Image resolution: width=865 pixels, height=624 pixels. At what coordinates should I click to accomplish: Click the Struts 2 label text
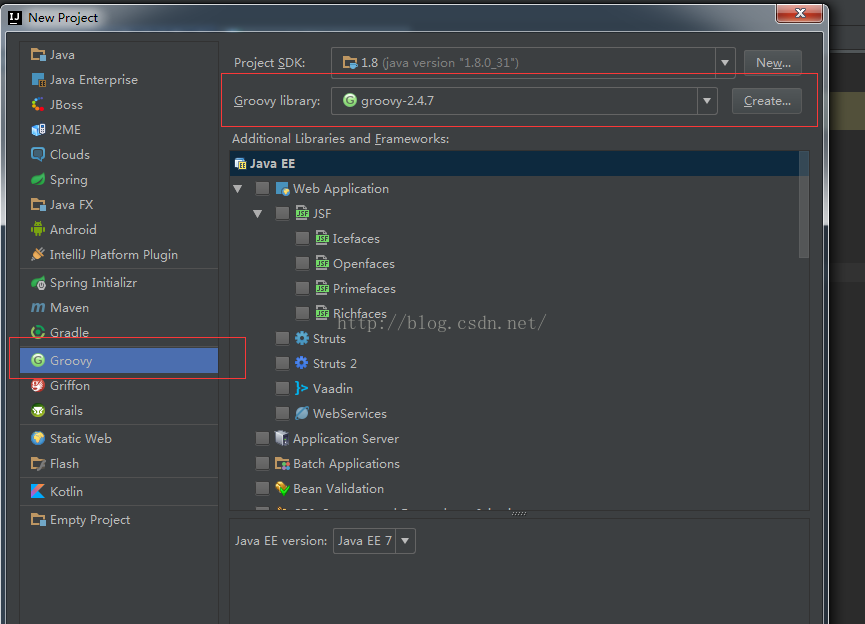point(335,364)
